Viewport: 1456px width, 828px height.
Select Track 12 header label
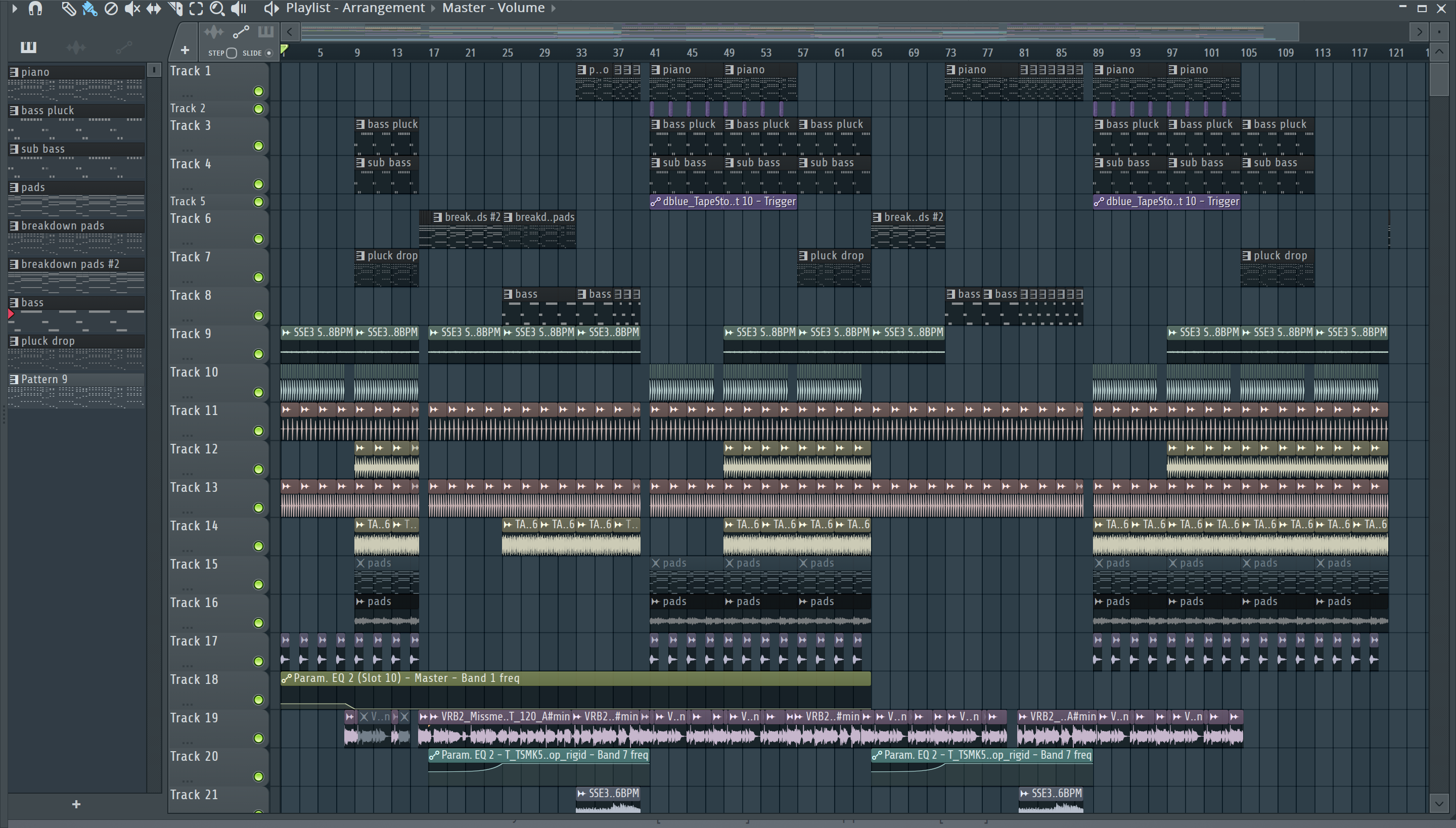[x=193, y=449]
